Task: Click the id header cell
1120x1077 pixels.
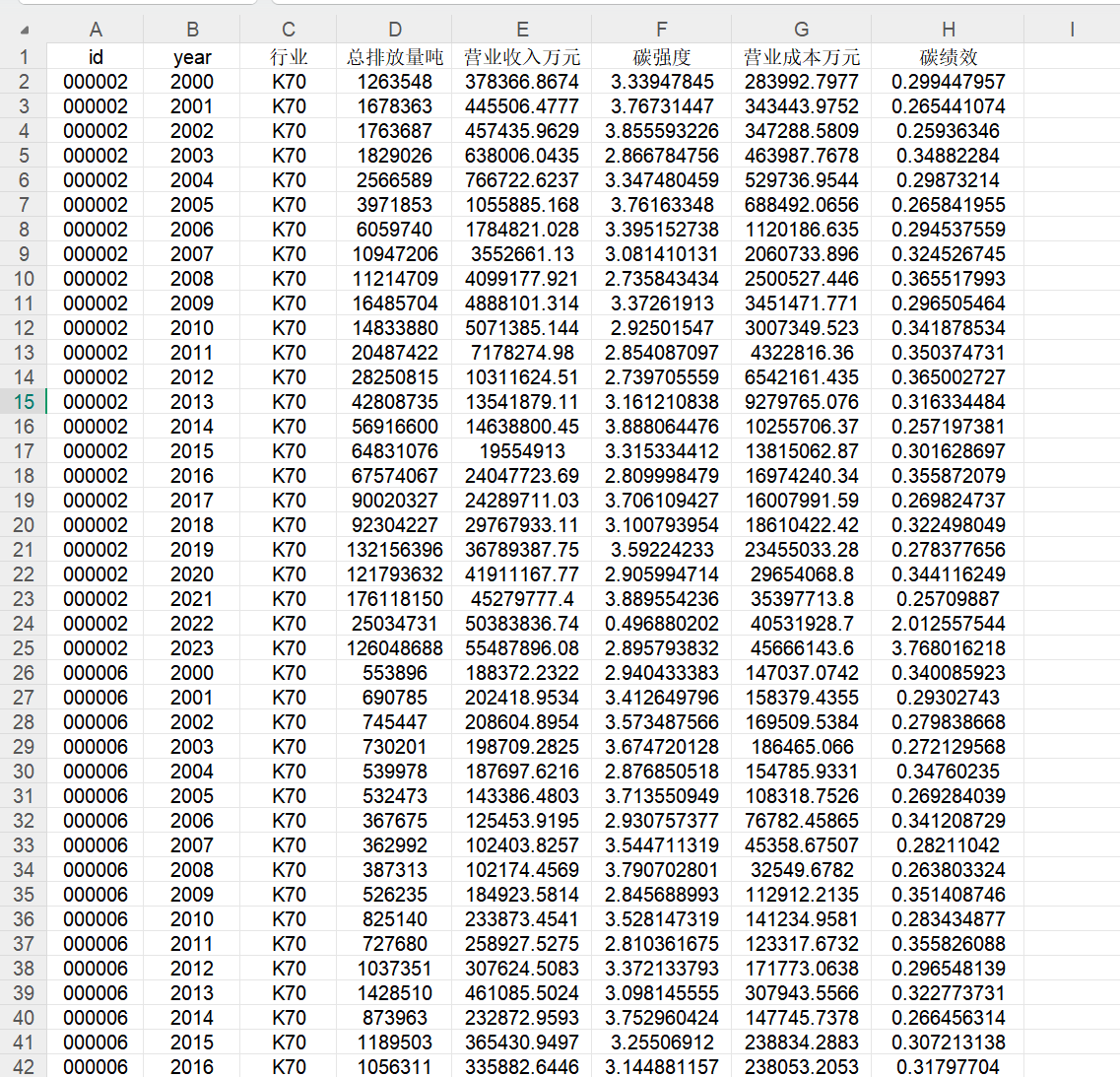Action: coord(95,56)
